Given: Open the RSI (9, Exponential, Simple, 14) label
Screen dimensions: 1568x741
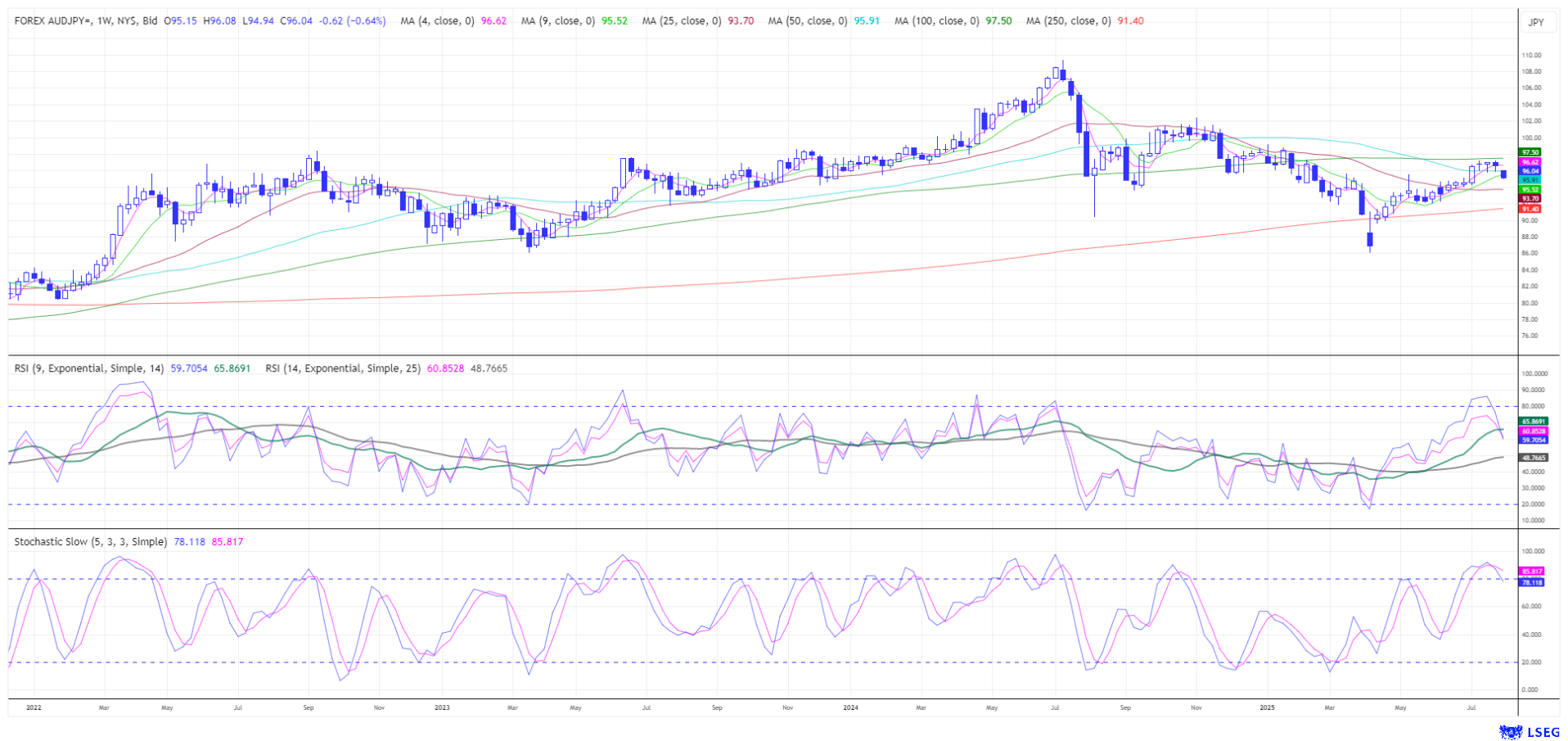Looking at the screenshot, I should point(89,368).
